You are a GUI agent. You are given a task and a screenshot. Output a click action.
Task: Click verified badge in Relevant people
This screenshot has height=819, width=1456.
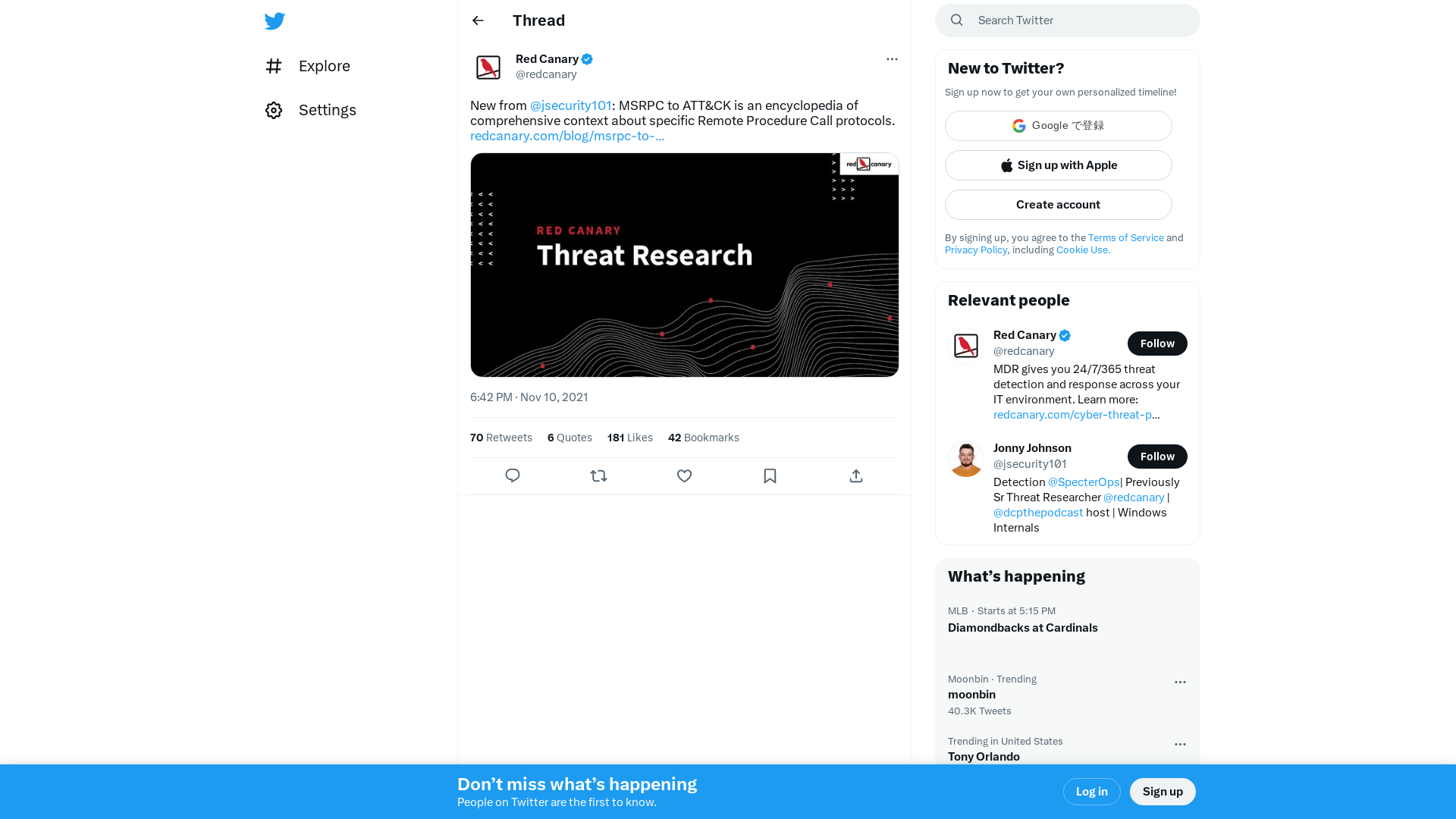[x=1065, y=335]
